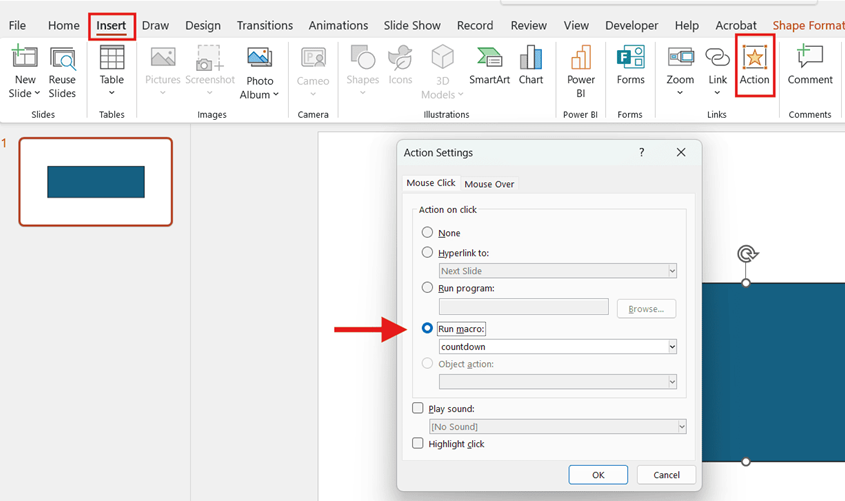Tick the Highlight click checkbox
The image size is (845, 501).
[418, 443]
